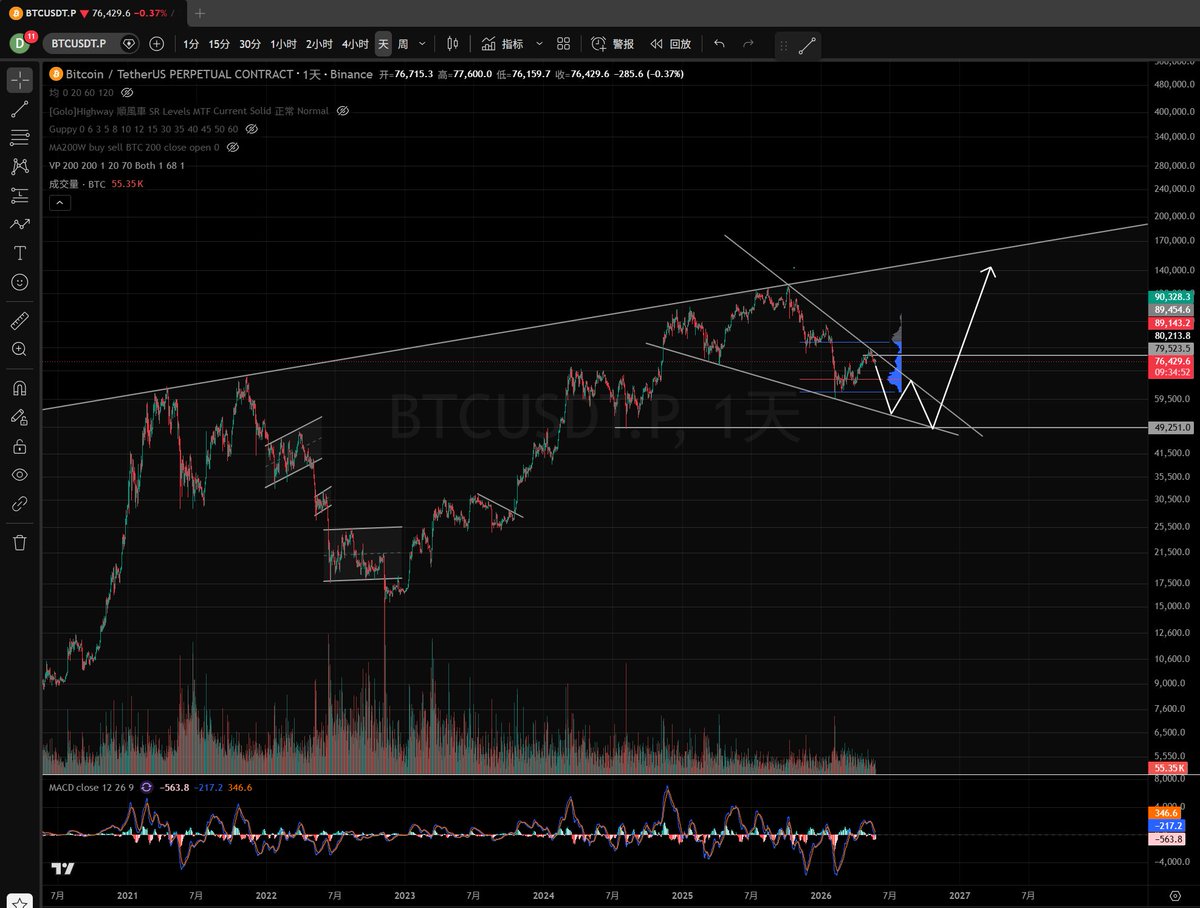This screenshot has height=908, width=1200.
Task: Click the symbol badge dropdown next to BTCUSDT.P
Action: click(128, 44)
